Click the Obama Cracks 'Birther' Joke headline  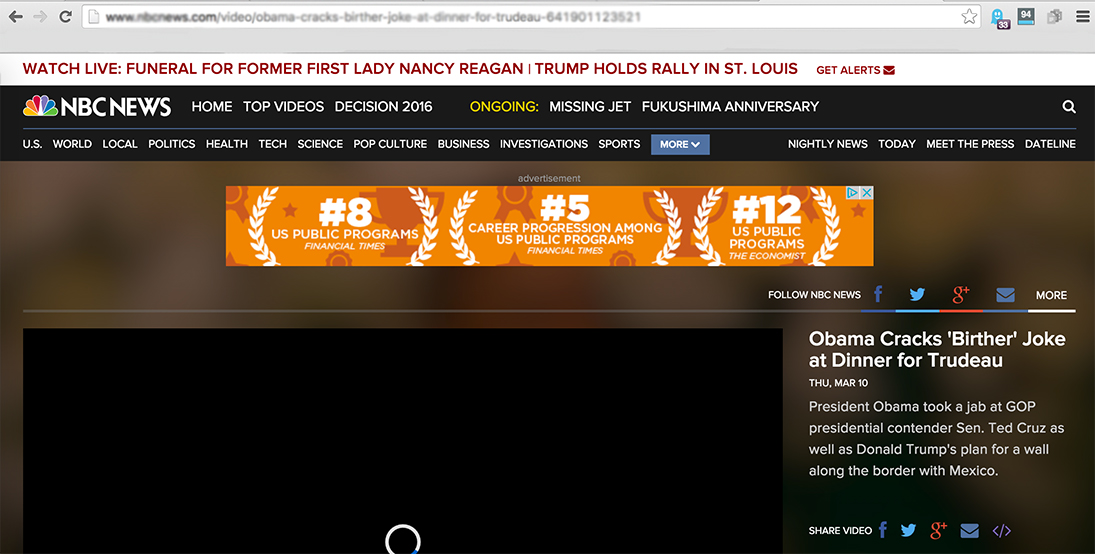click(x=937, y=349)
